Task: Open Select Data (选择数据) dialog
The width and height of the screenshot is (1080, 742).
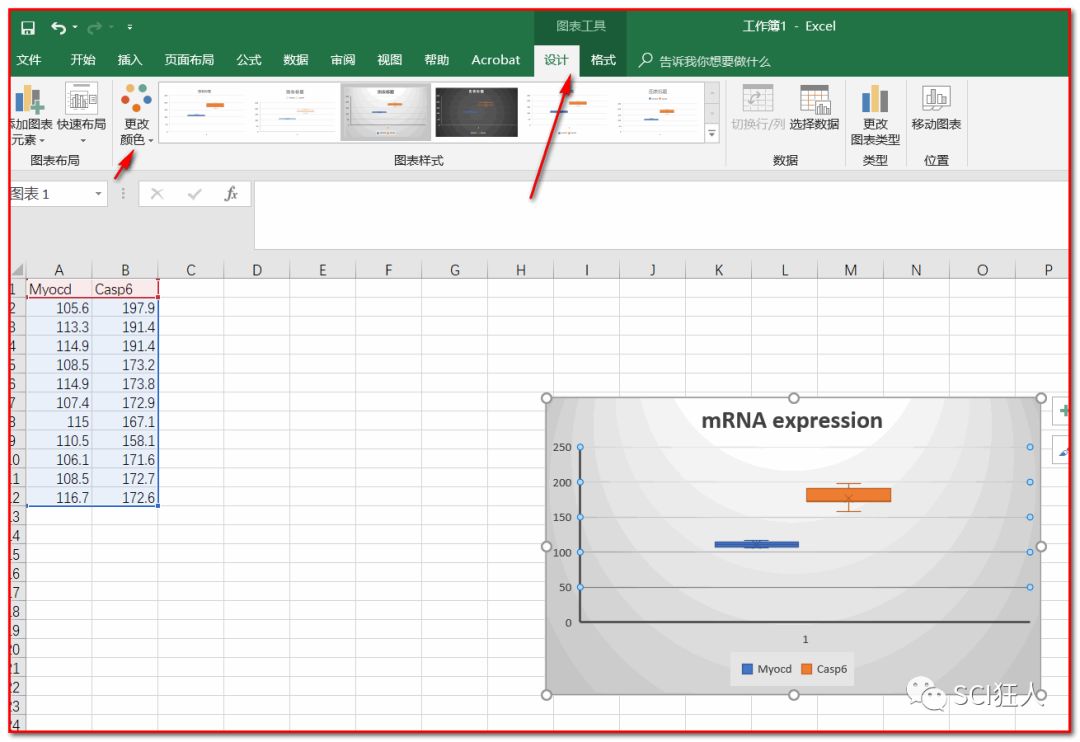Action: [x=814, y=100]
